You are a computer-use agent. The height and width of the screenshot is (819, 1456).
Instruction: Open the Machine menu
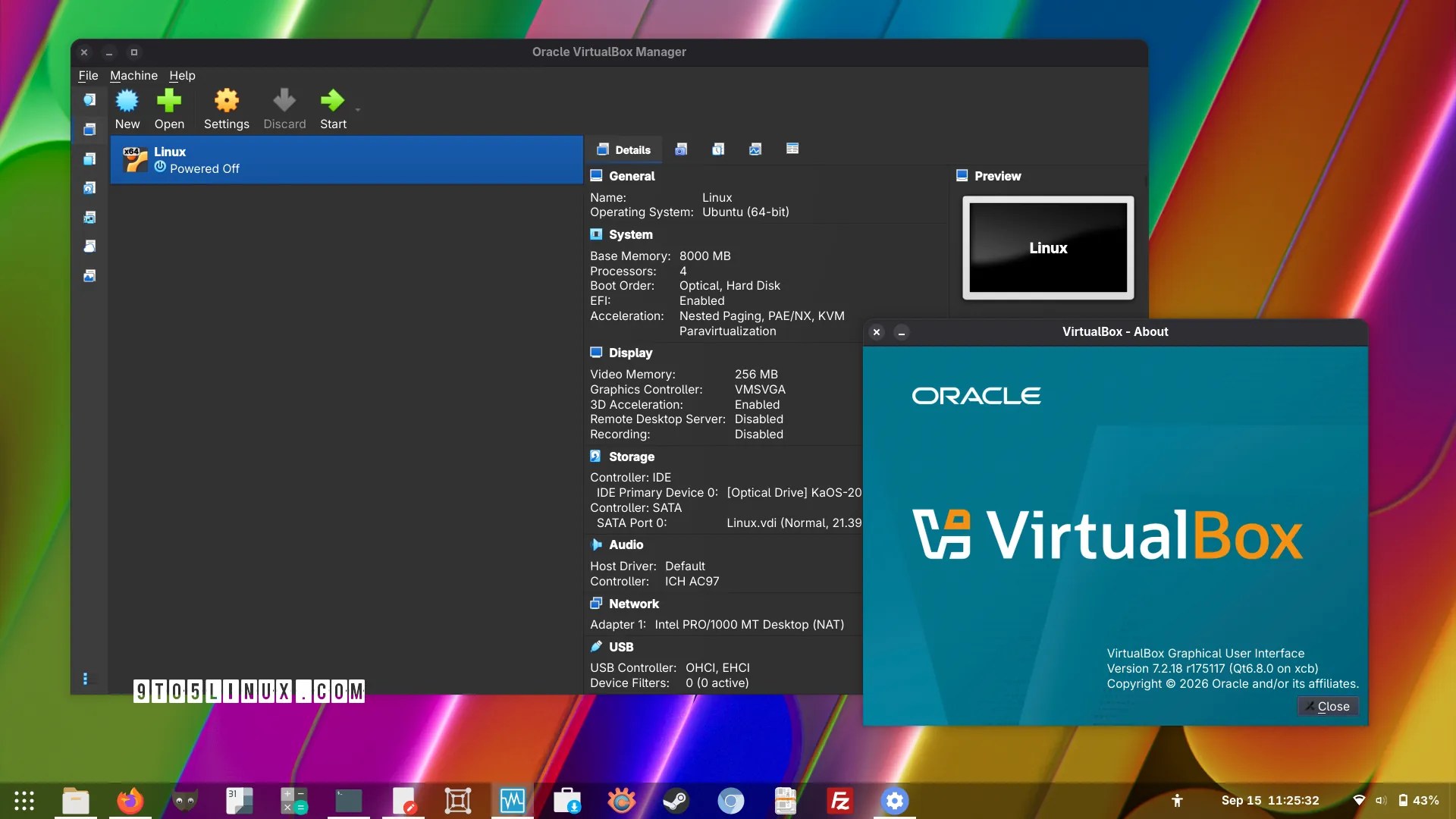pos(133,75)
